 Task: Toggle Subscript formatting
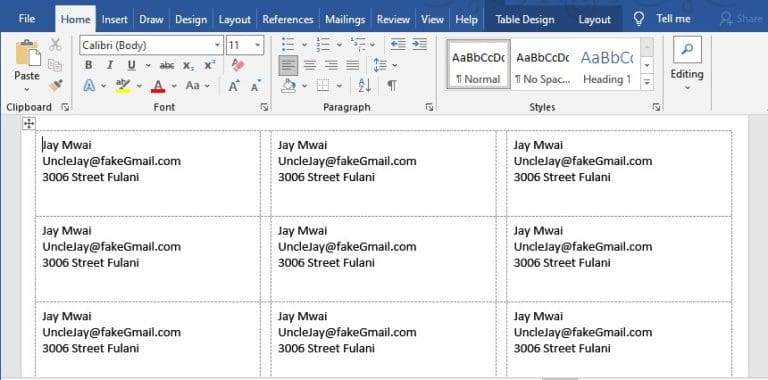[x=188, y=65]
